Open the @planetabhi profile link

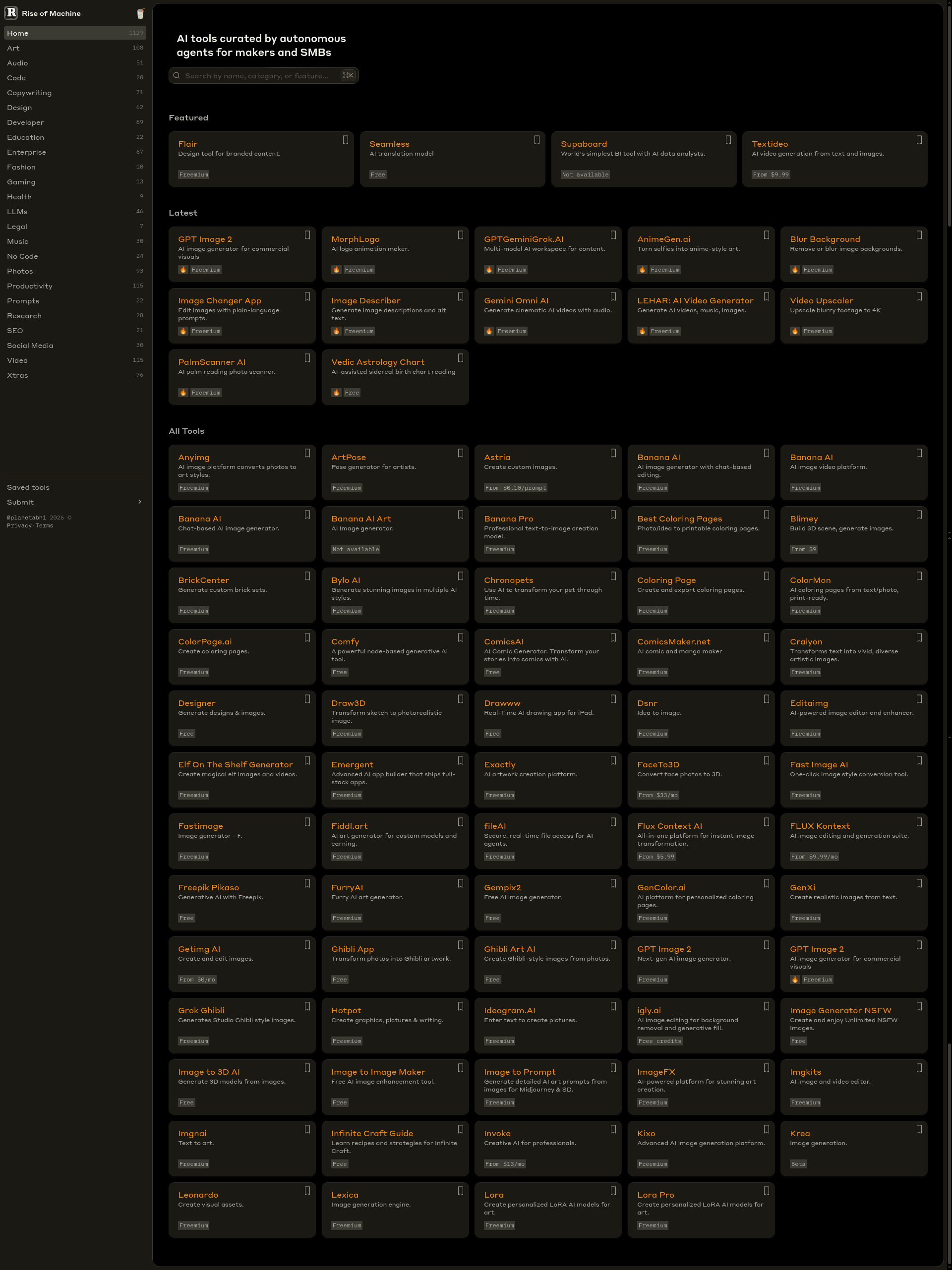tap(26, 518)
